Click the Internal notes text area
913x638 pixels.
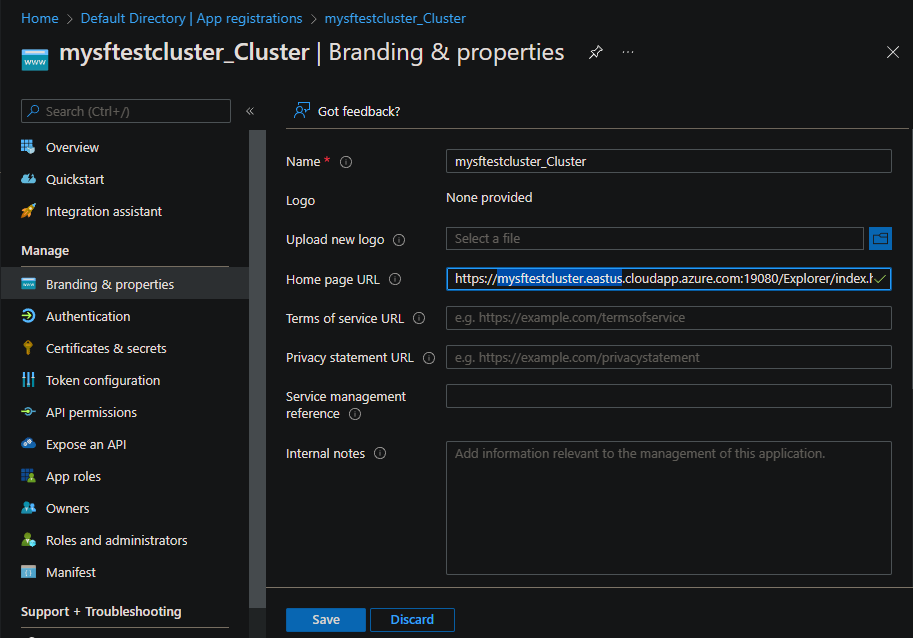[x=668, y=508]
